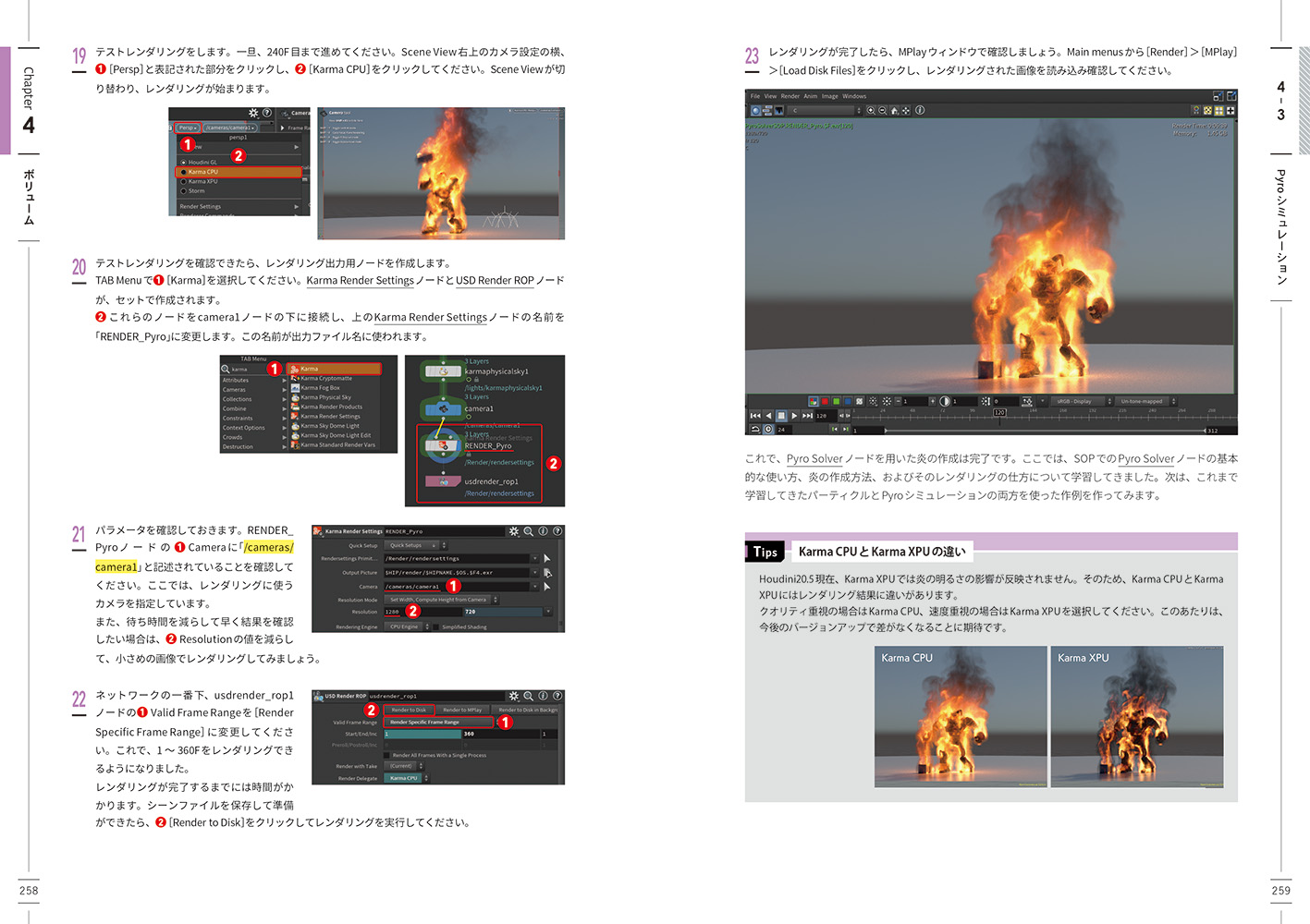Click the search icon in USD Render ROP

tap(529, 696)
